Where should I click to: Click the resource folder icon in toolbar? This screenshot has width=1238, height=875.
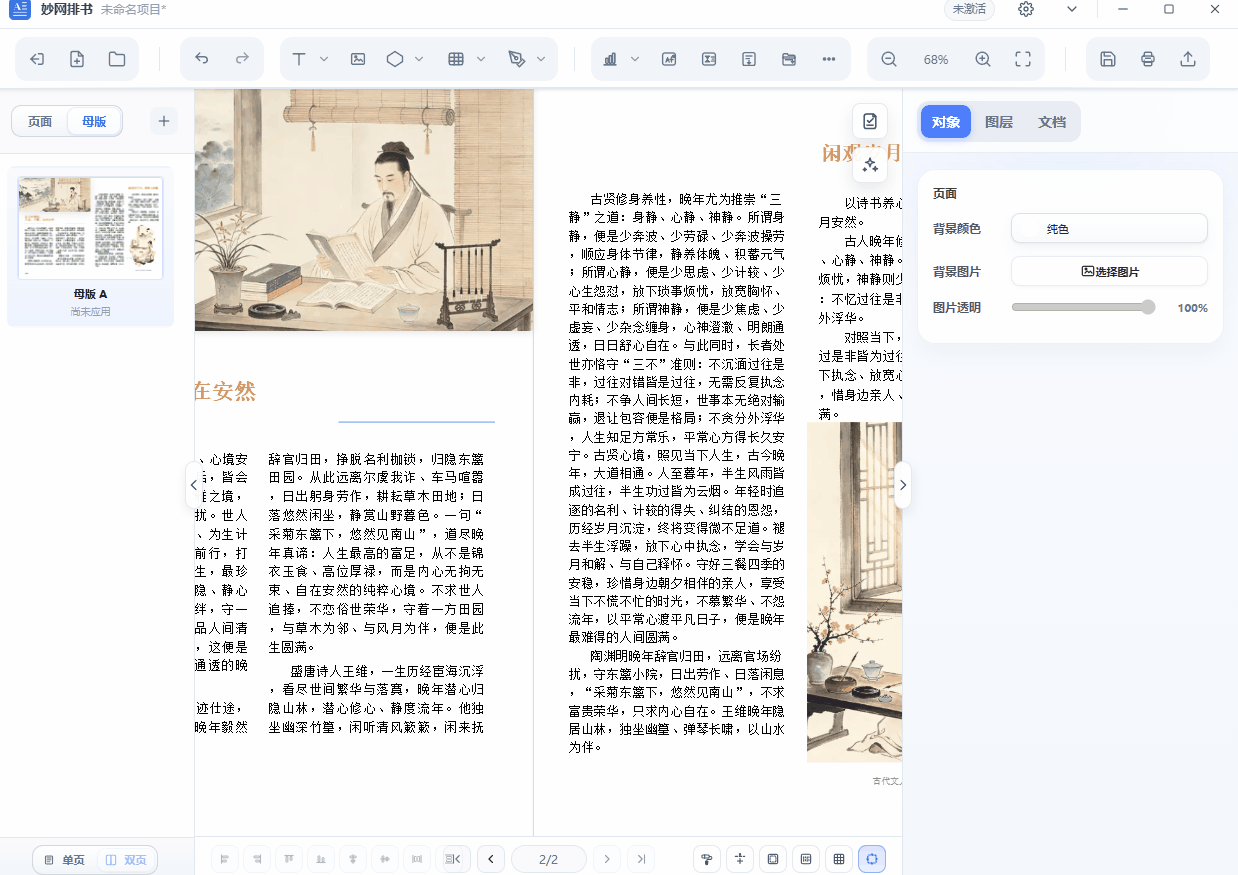789,59
